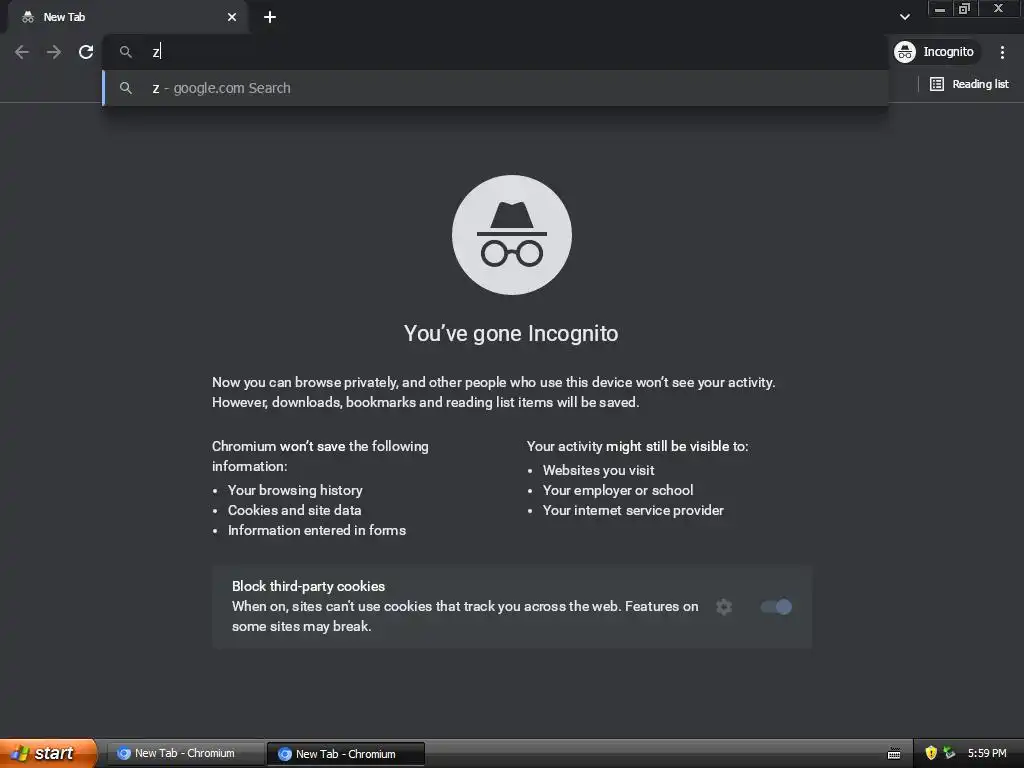Open the Reading list
1024x768 pixels.
[968, 84]
